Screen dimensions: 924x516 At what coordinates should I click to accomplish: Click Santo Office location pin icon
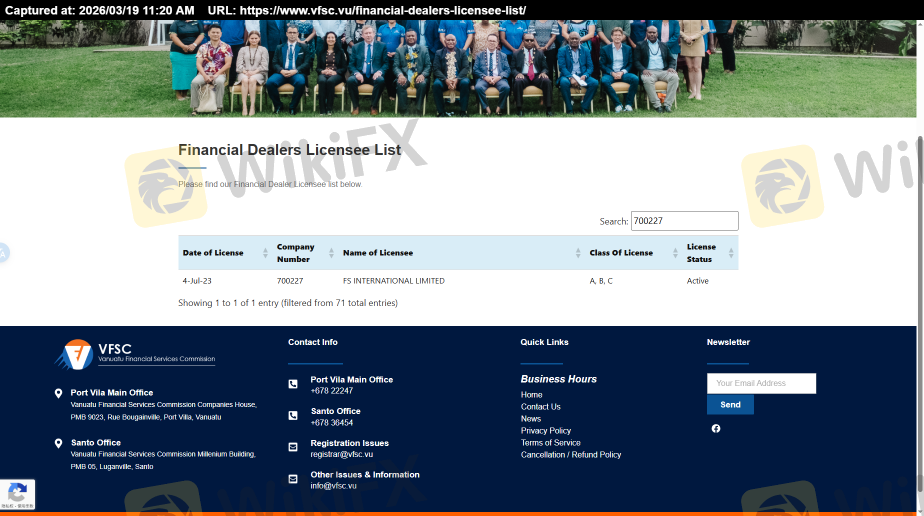58,443
